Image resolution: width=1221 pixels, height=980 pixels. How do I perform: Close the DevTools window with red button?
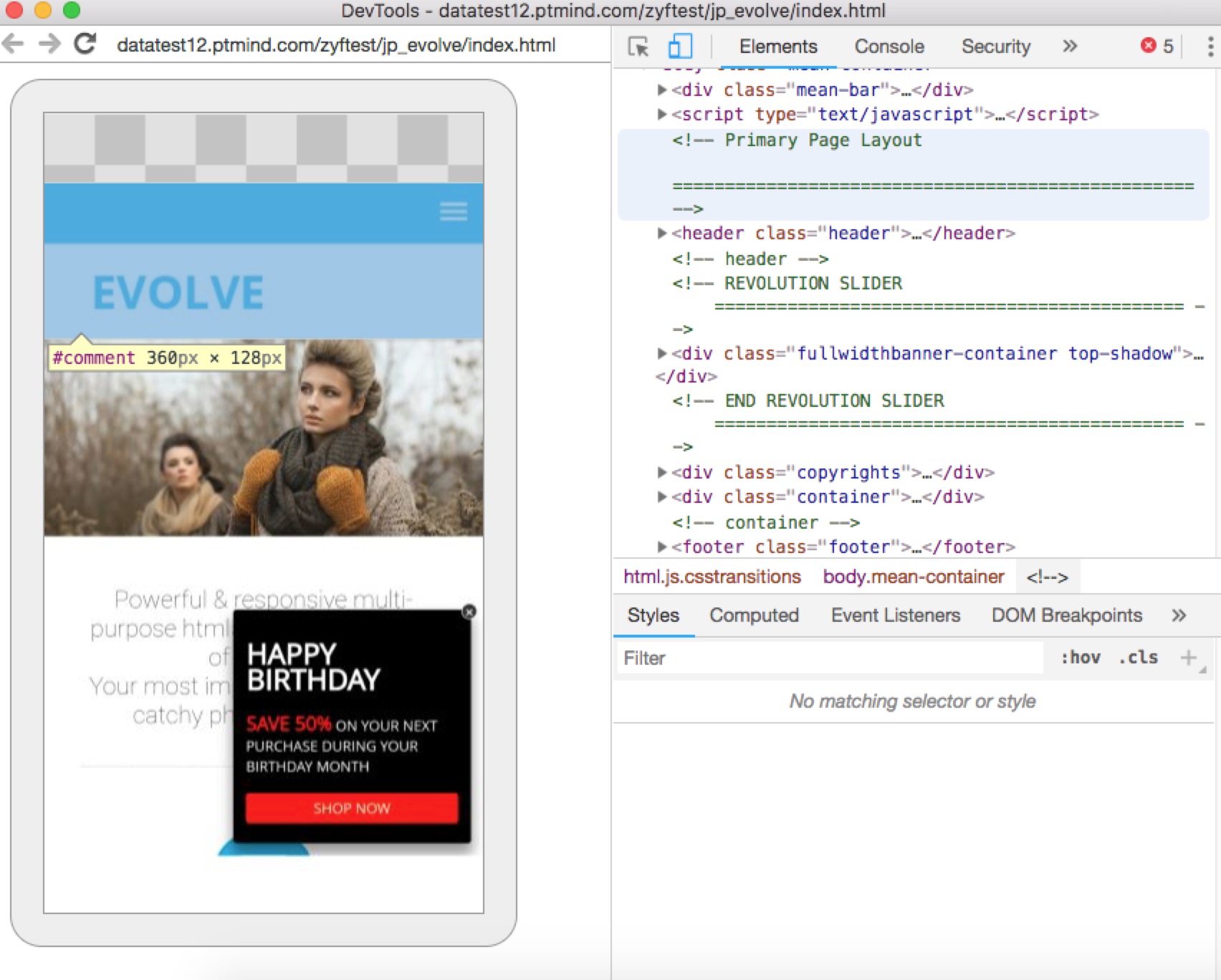14,10
